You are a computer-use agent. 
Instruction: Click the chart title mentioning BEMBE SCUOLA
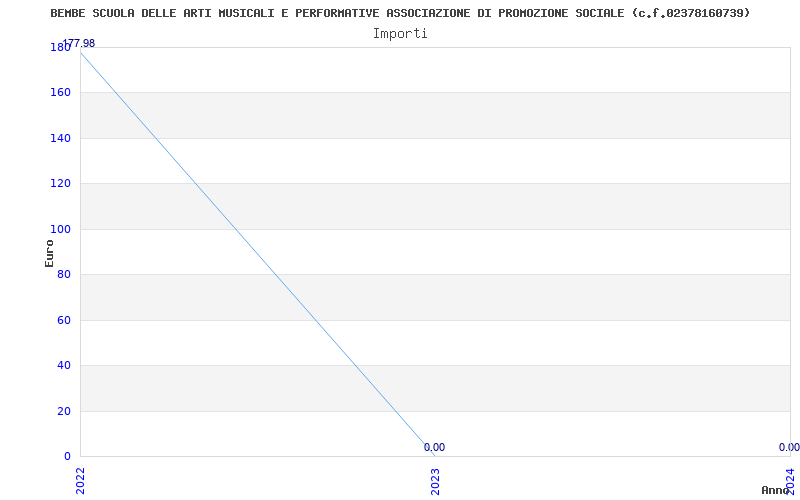(x=401, y=13)
